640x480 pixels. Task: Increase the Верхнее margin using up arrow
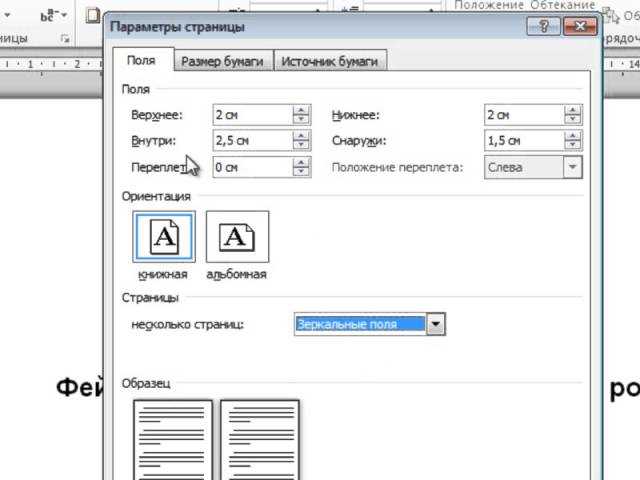coord(301,110)
